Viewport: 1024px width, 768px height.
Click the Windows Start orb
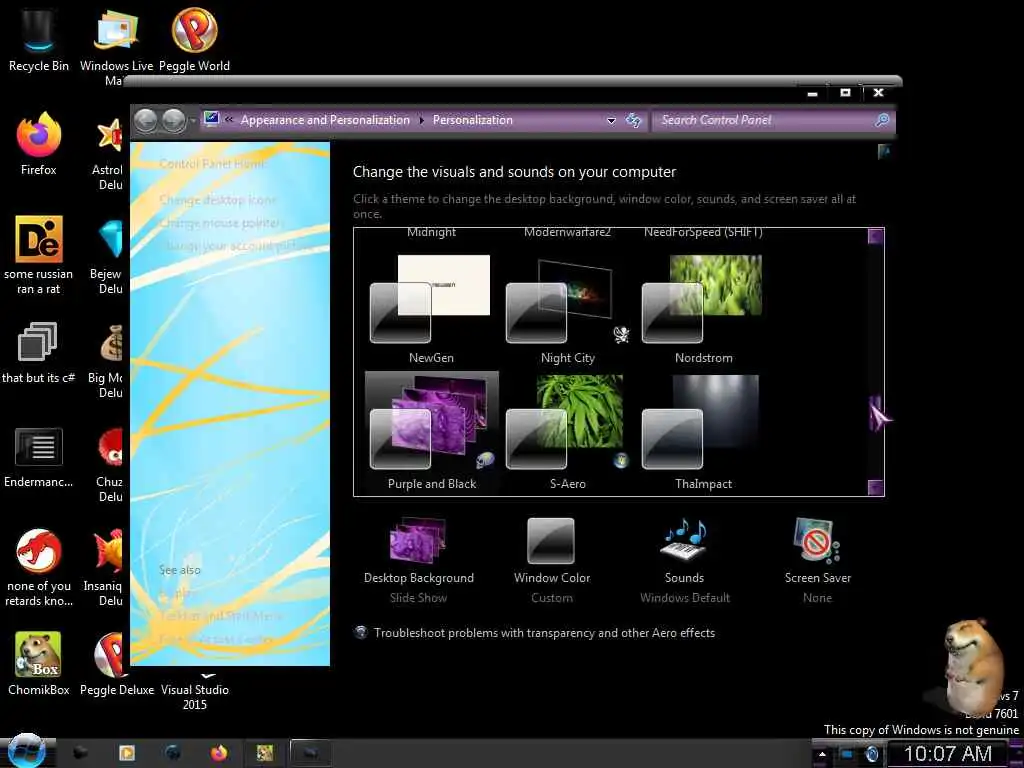26,751
